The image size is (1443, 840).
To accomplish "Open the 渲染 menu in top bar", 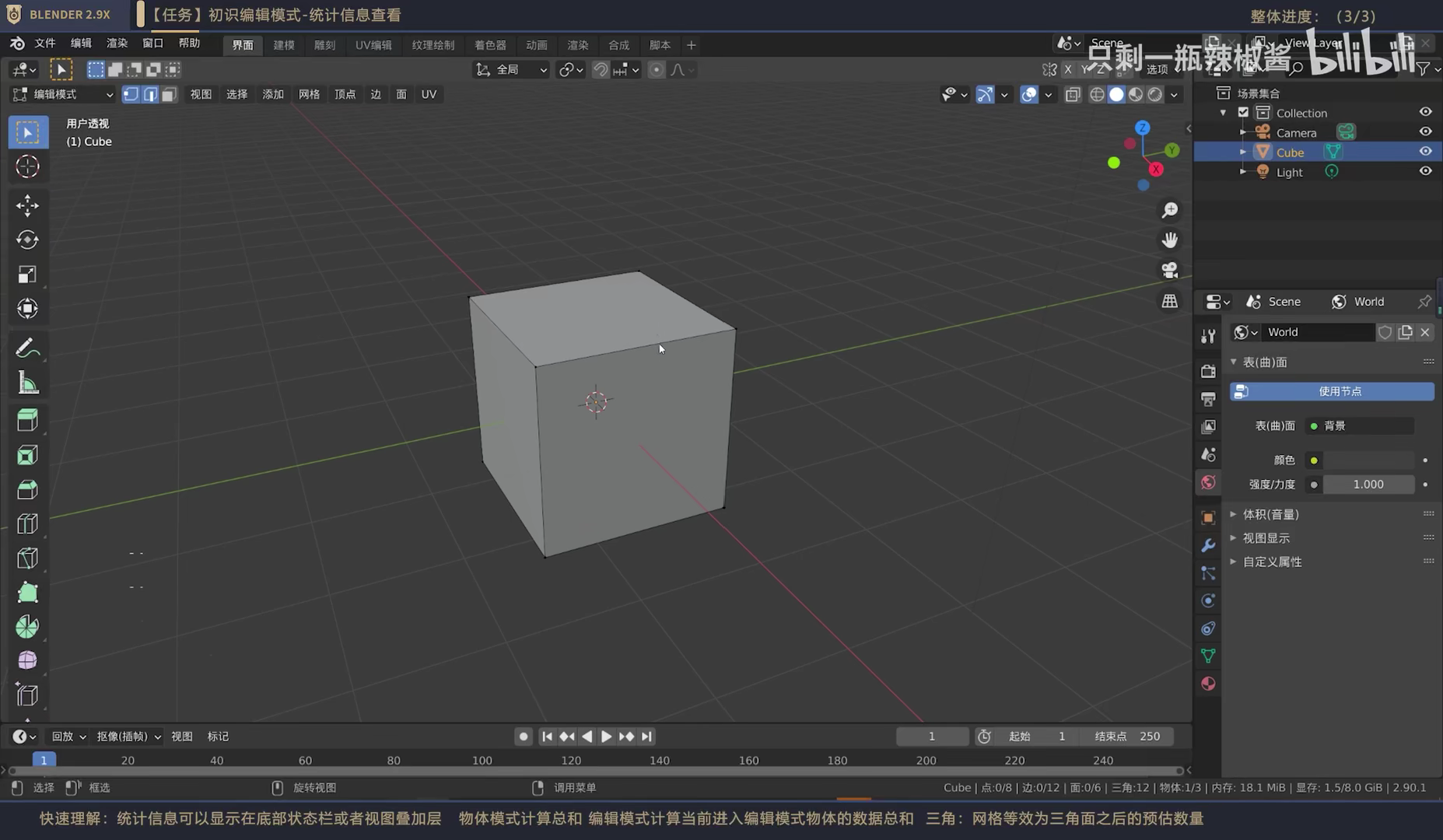I will tap(117, 44).
